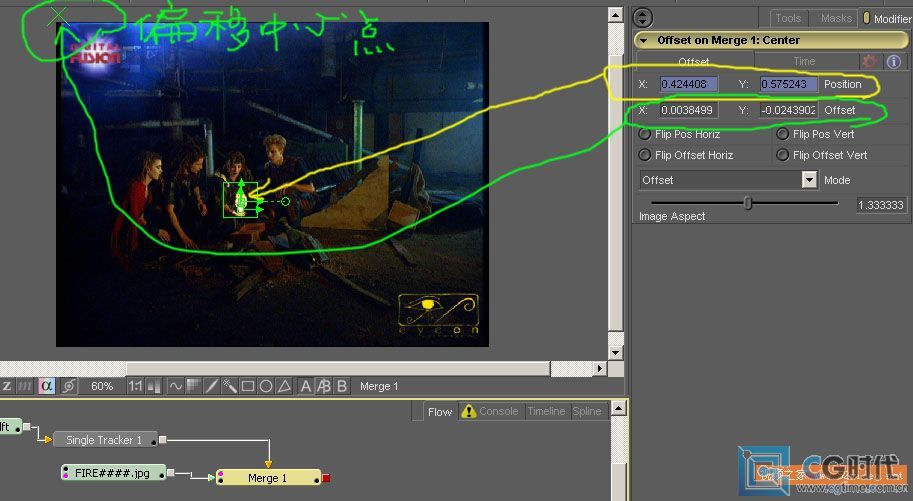Open the blue info icon

tap(894, 61)
